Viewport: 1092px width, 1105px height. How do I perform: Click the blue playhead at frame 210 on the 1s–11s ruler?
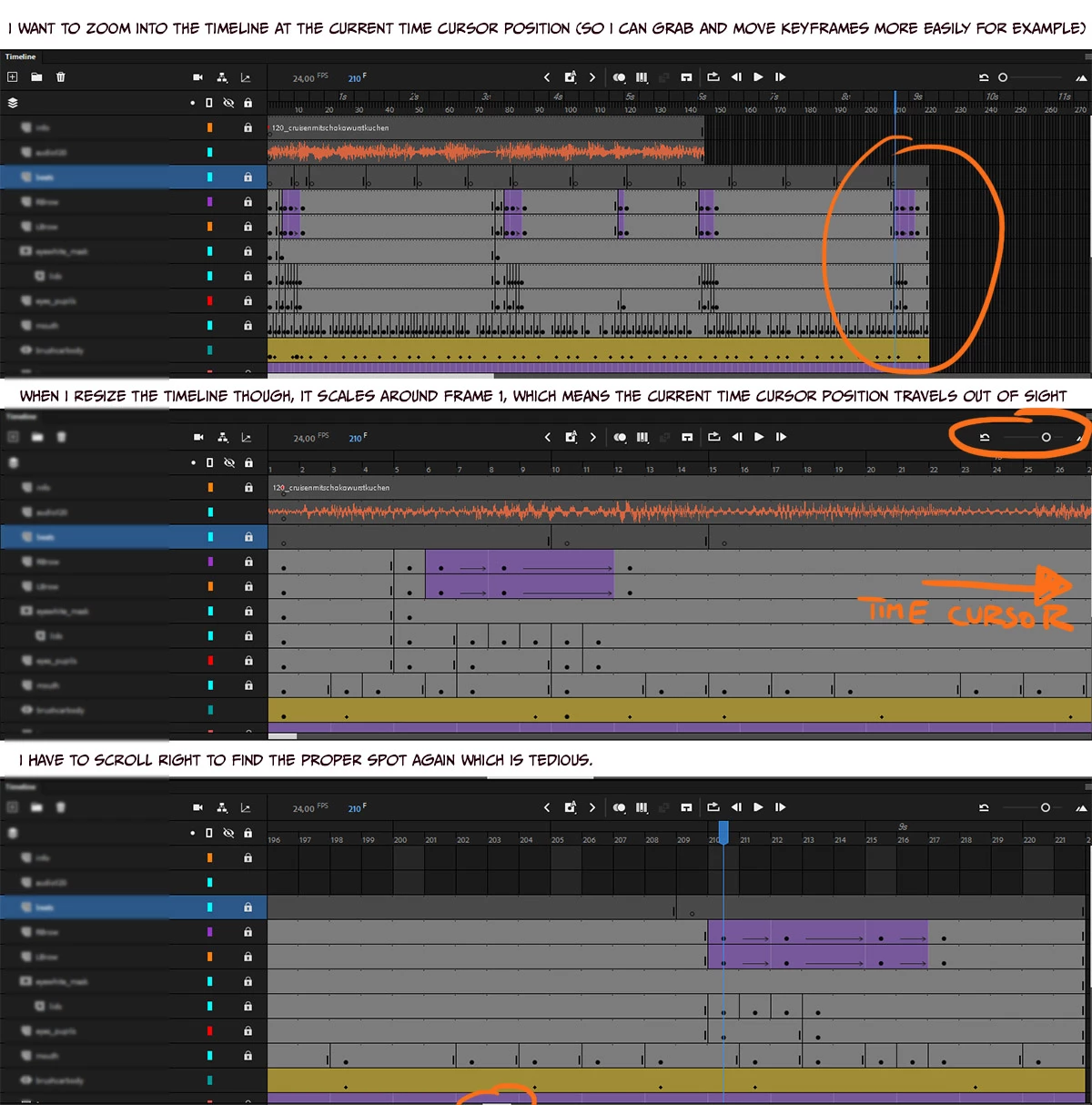pyautogui.click(x=895, y=103)
